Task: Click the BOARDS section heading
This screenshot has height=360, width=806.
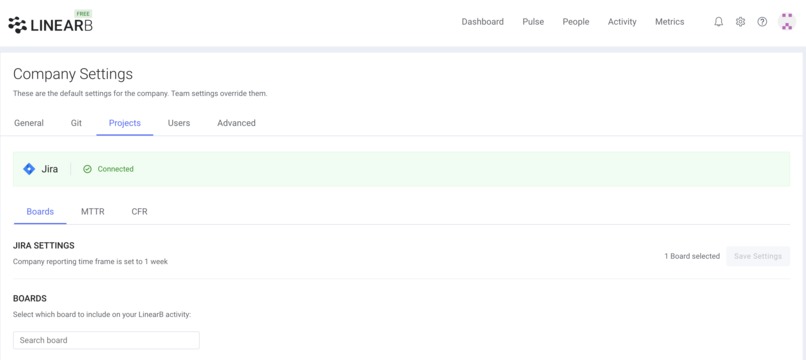Action: 30,298
